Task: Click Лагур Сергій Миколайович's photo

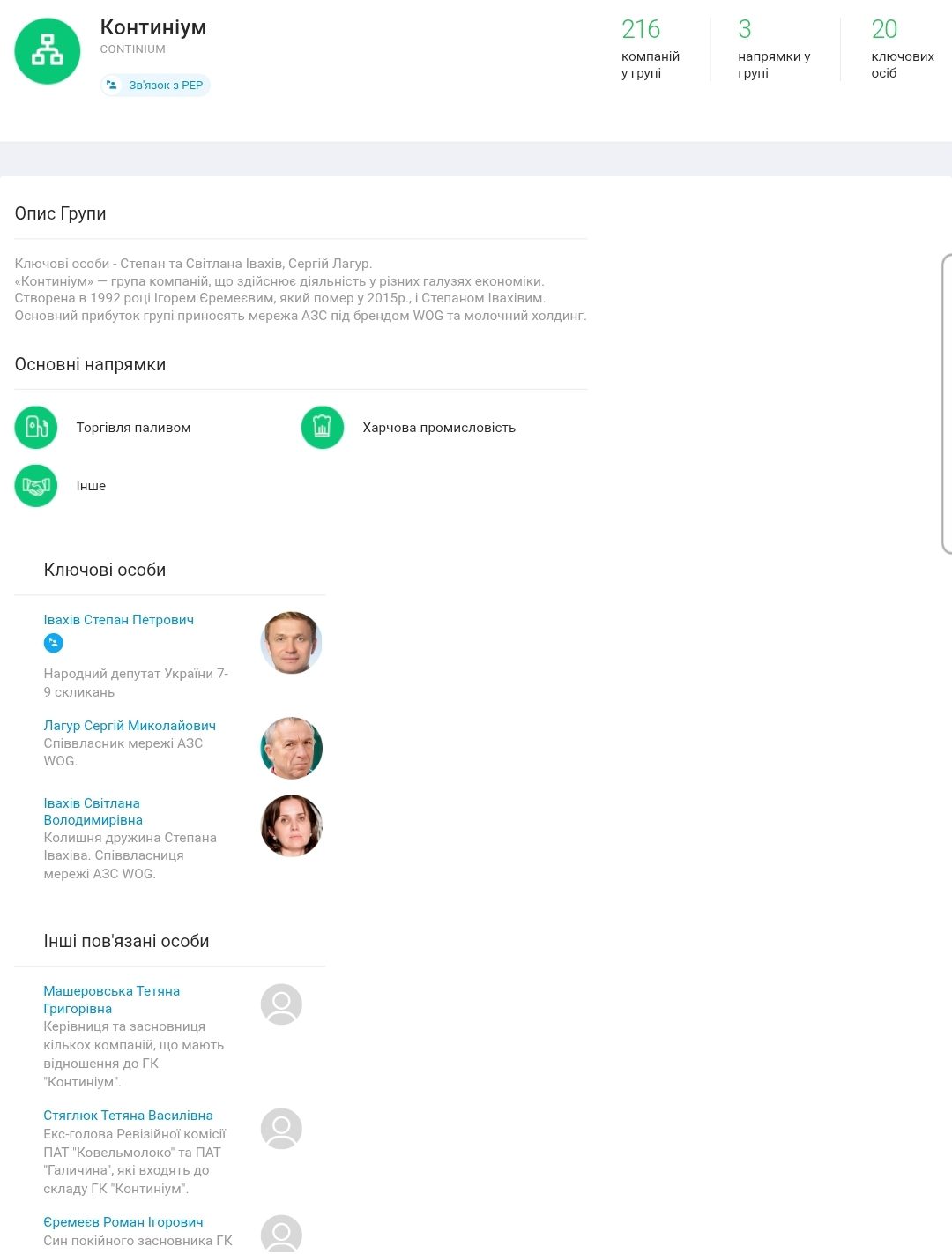Action: pyautogui.click(x=291, y=748)
